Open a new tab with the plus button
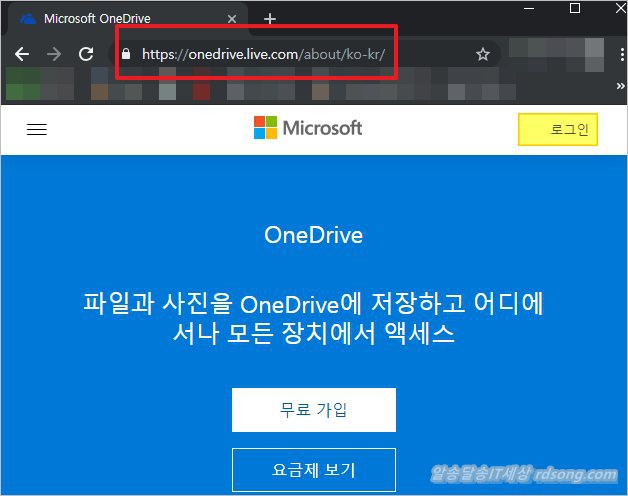 coord(269,19)
